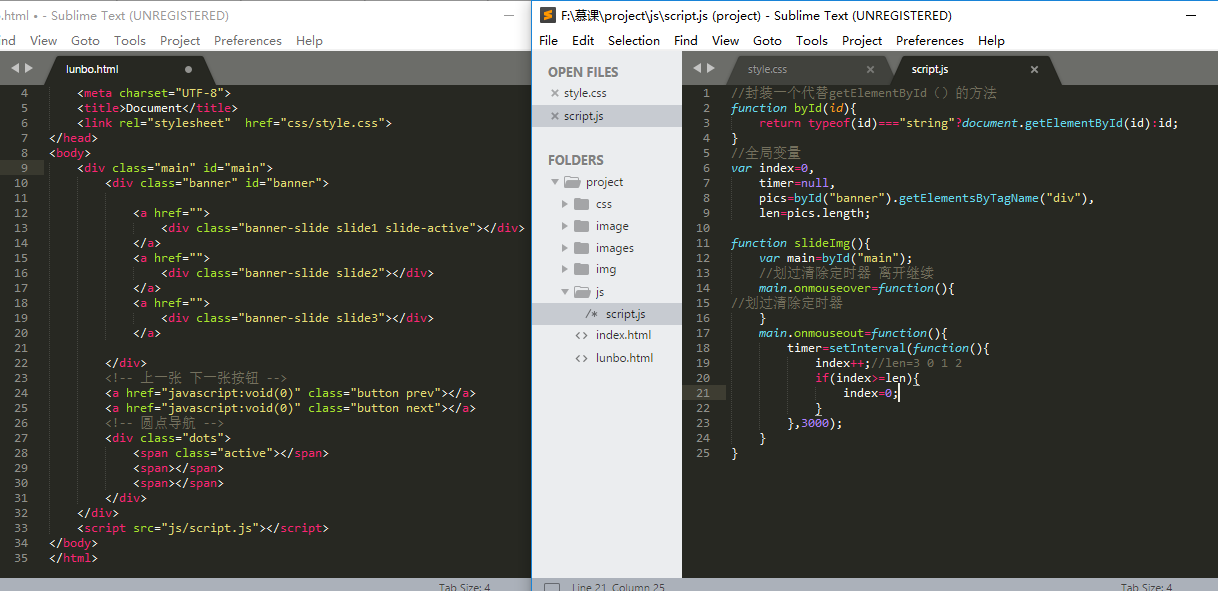
Task: Click the Sublime Text logo in title bar
Action: pyautogui.click(x=547, y=16)
